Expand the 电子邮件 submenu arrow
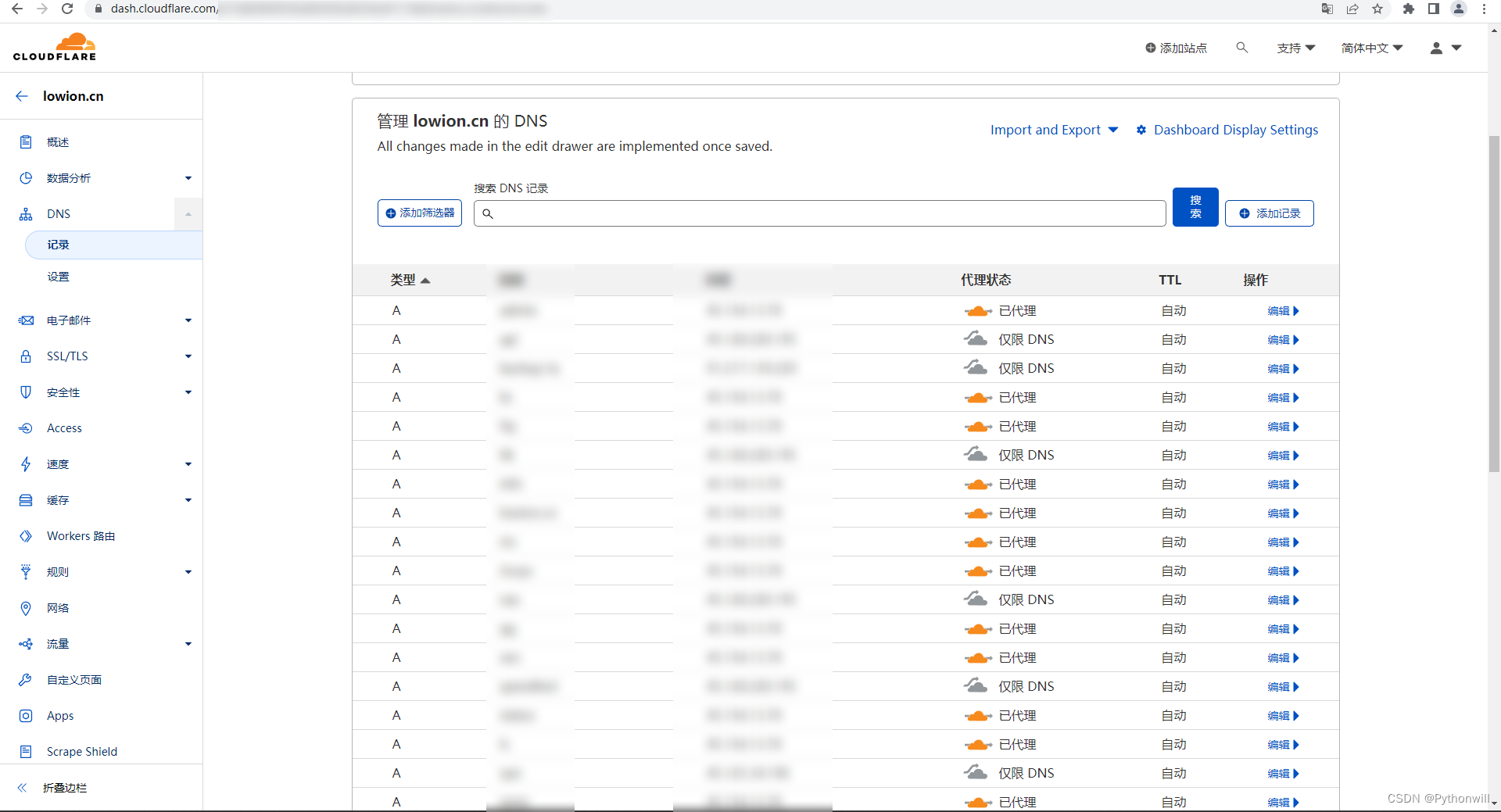Screen dimensions: 1501x812 pos(188,320)
